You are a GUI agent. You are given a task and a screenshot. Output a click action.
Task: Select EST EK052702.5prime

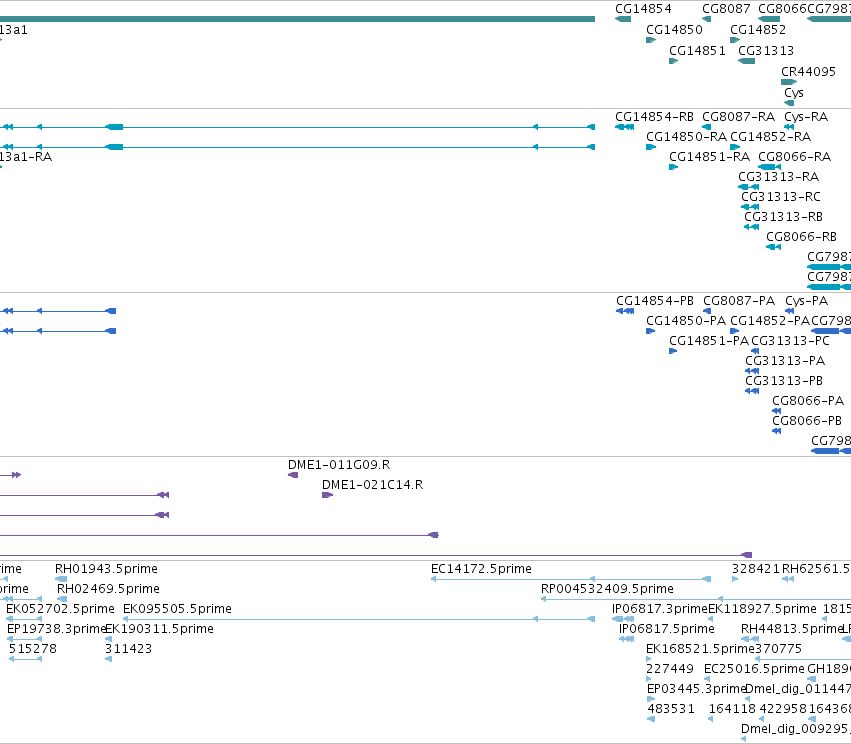pyautogui.click(x=60, y=609)
